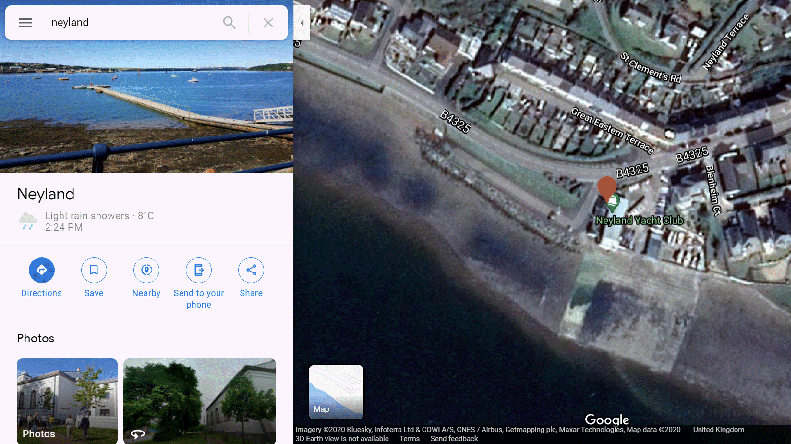
Task: Click the Neyland Yacht Club label
Action: click(637, 220)
